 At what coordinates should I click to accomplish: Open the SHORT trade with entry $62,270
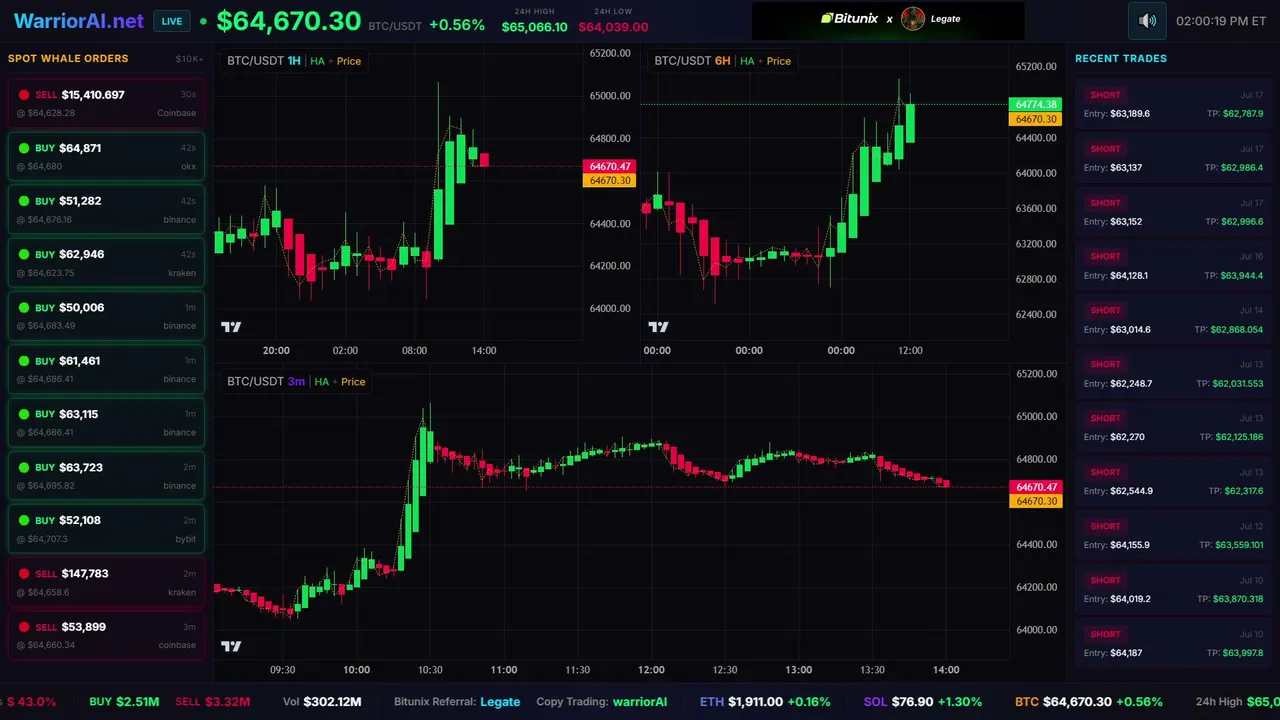(x=1173, y=428)
